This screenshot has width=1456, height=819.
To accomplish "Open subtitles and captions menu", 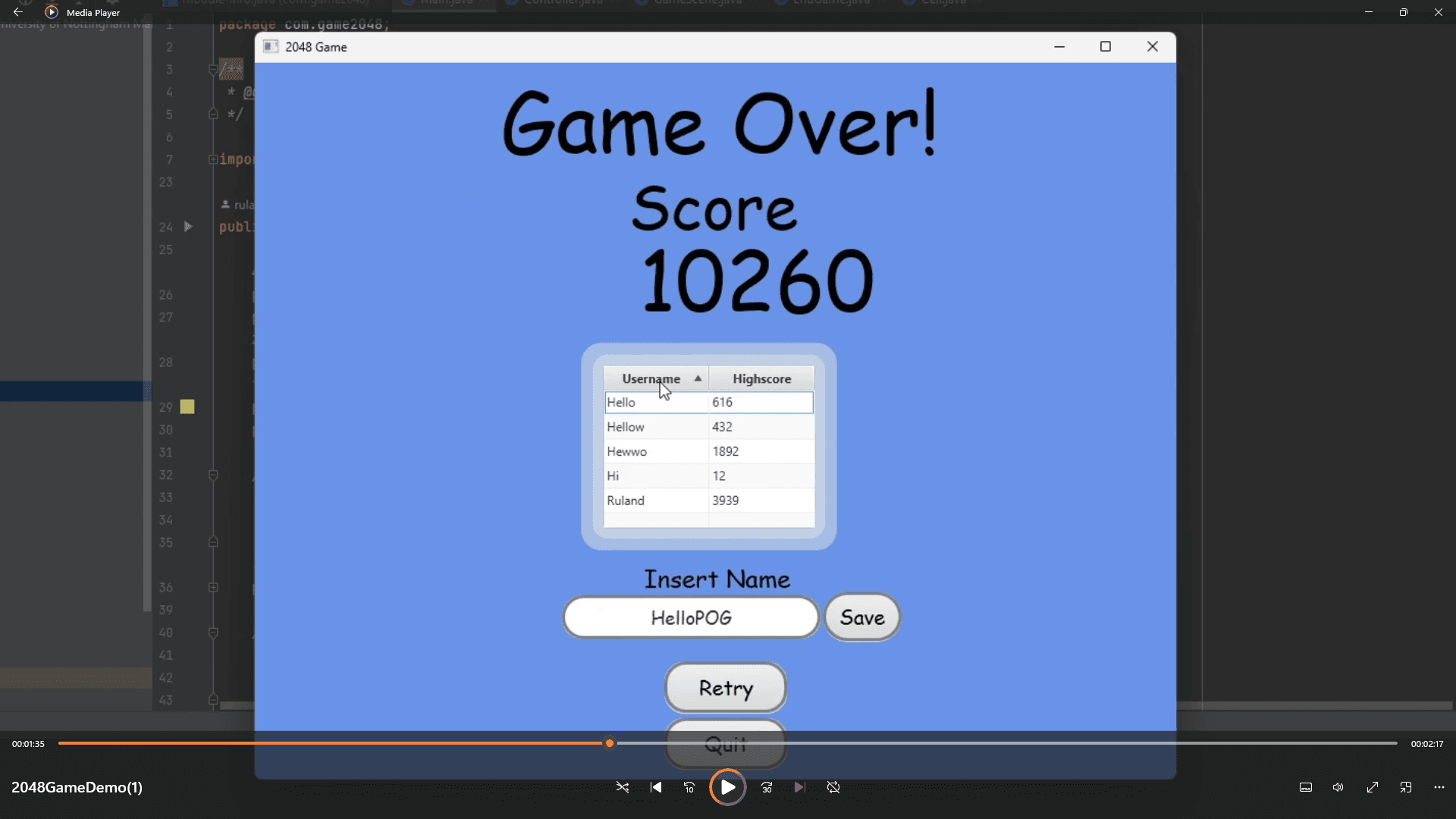I will pos(1306,787).
